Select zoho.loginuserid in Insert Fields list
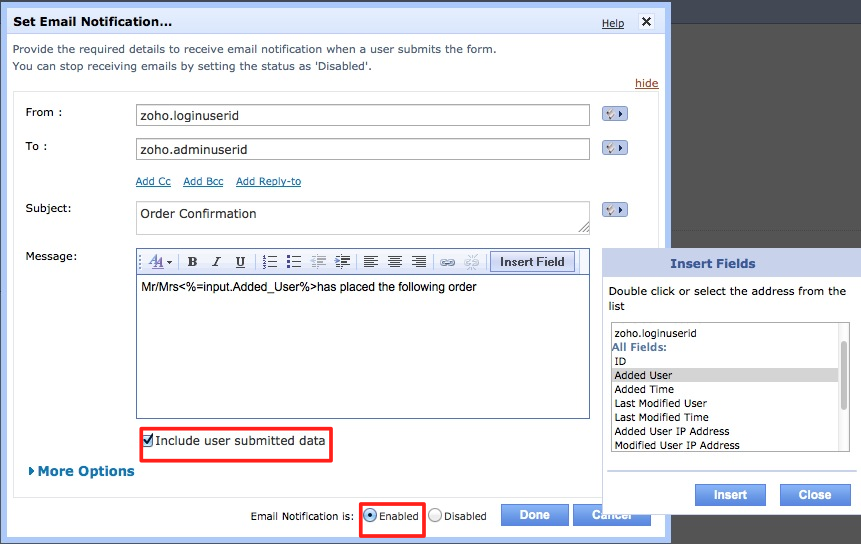 point(725,333)
